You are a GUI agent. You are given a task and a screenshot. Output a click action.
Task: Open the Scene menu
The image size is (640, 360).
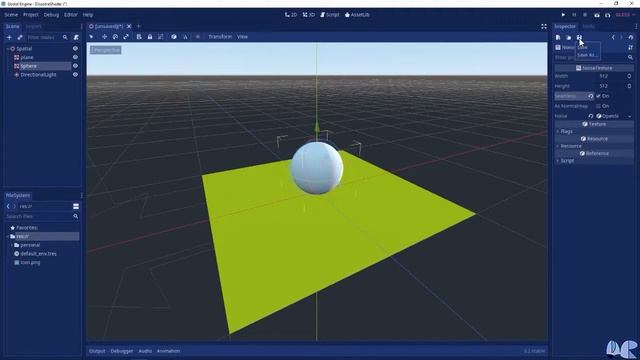11,15
